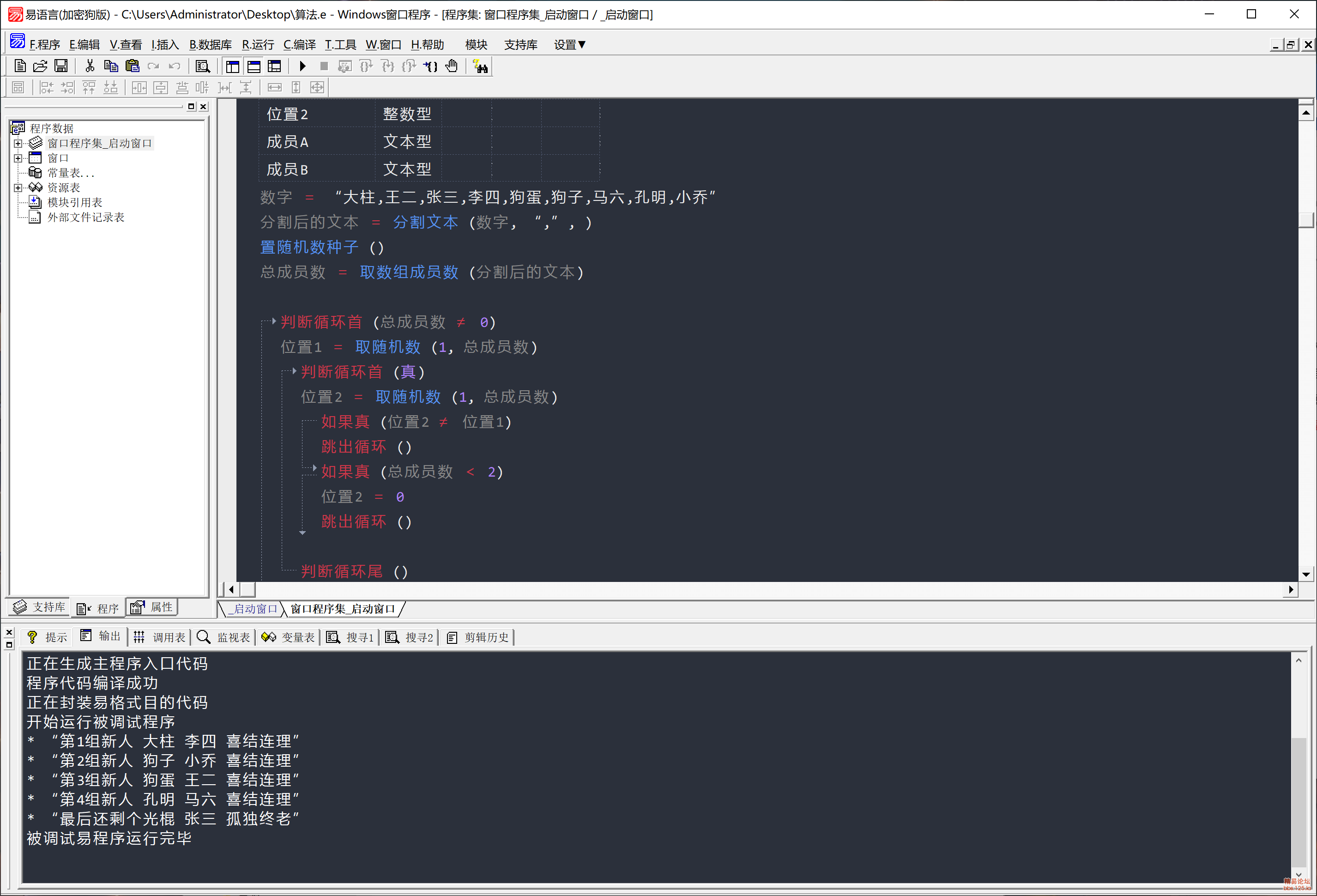The height and width of the screenshot is (896, 1317).
Task: Switch to the 提示 output tab
Action: (47, 637)
